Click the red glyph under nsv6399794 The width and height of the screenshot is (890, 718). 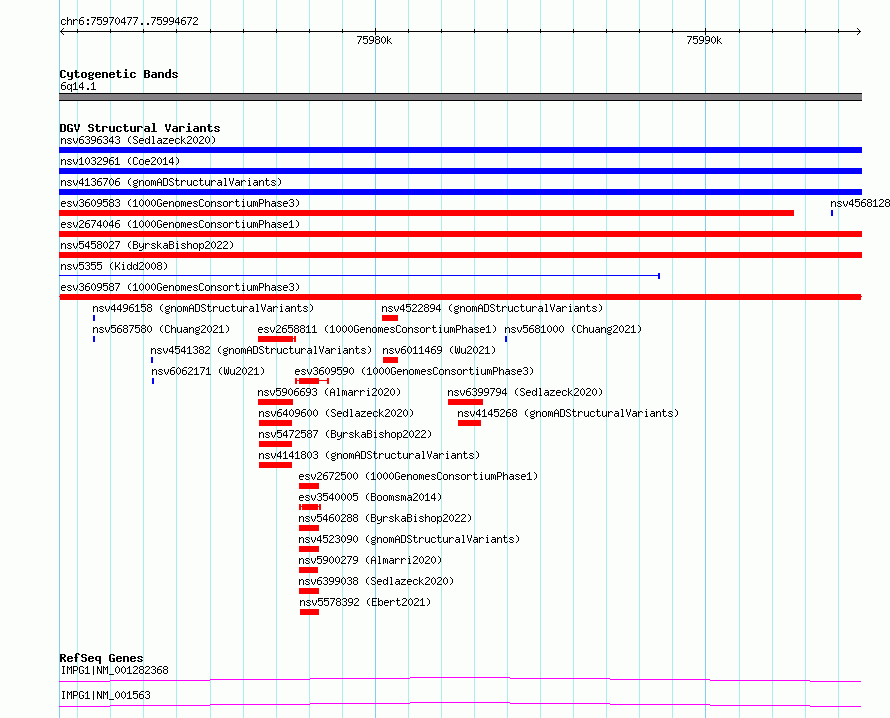465,402
